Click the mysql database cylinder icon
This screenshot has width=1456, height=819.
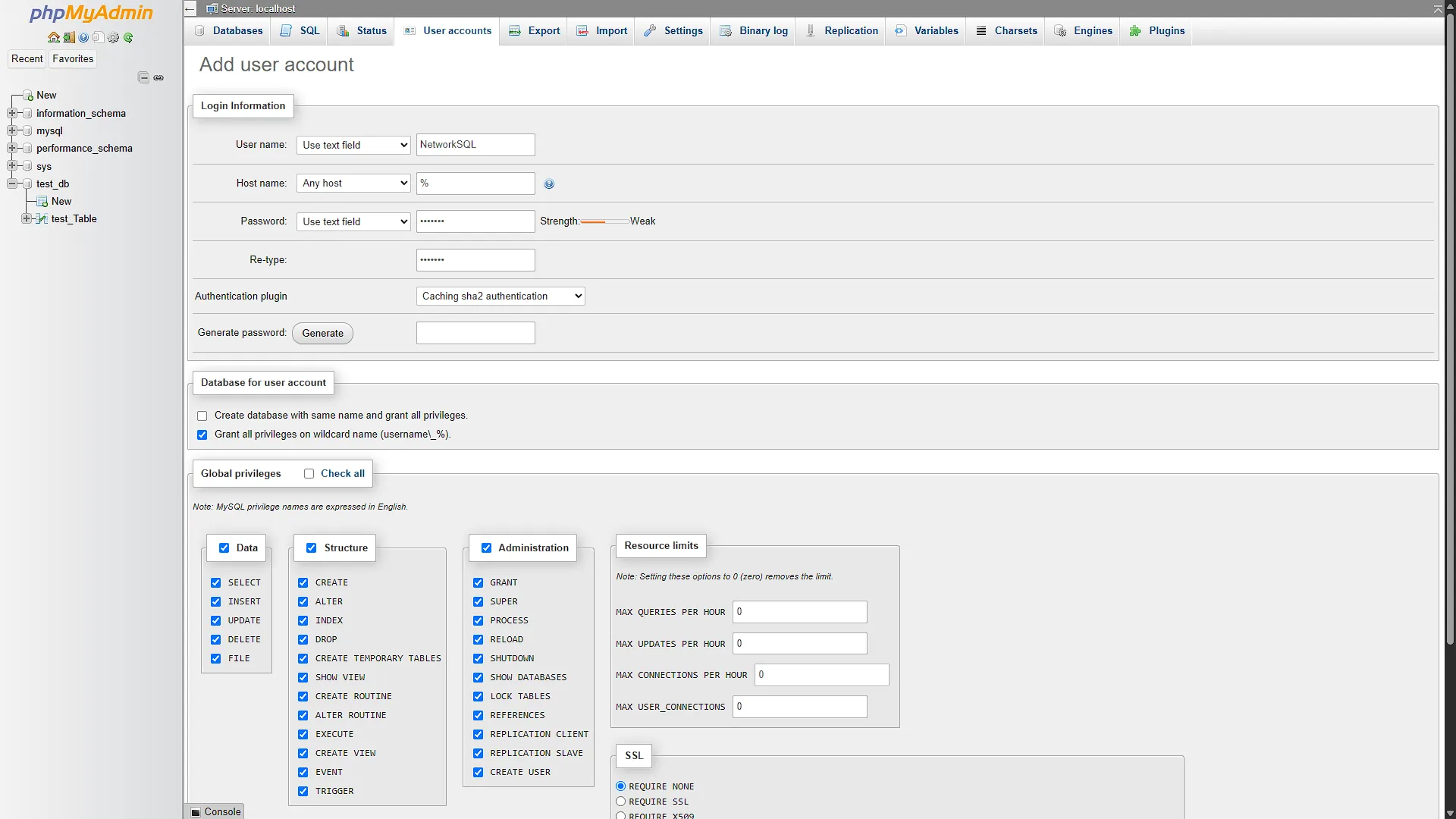click(27, 131)
